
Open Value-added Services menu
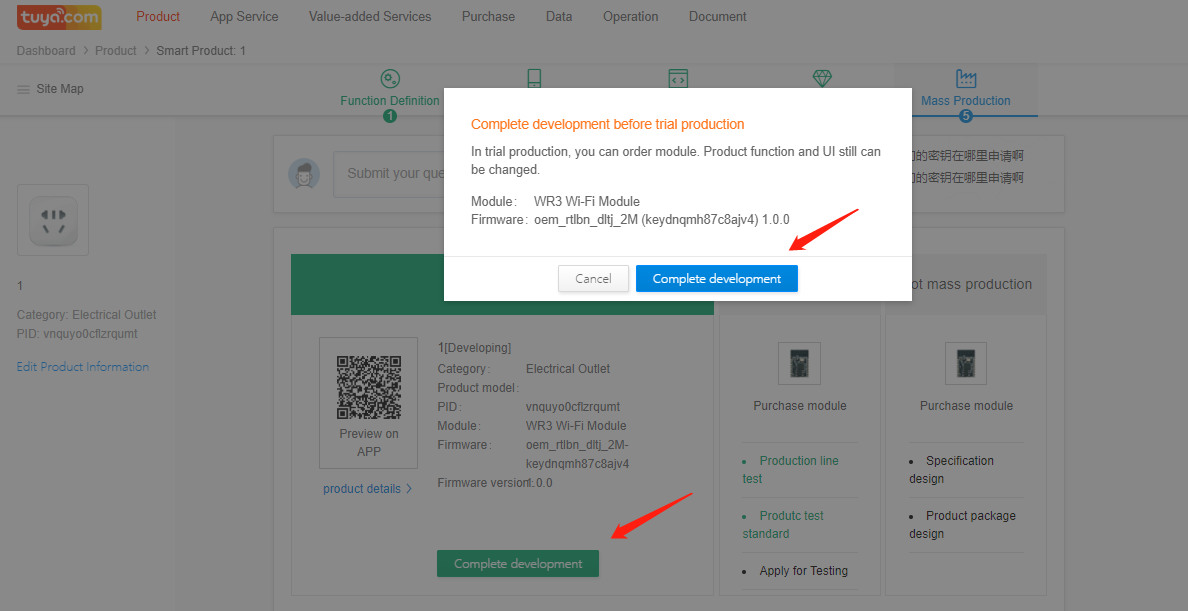point(370,17)
